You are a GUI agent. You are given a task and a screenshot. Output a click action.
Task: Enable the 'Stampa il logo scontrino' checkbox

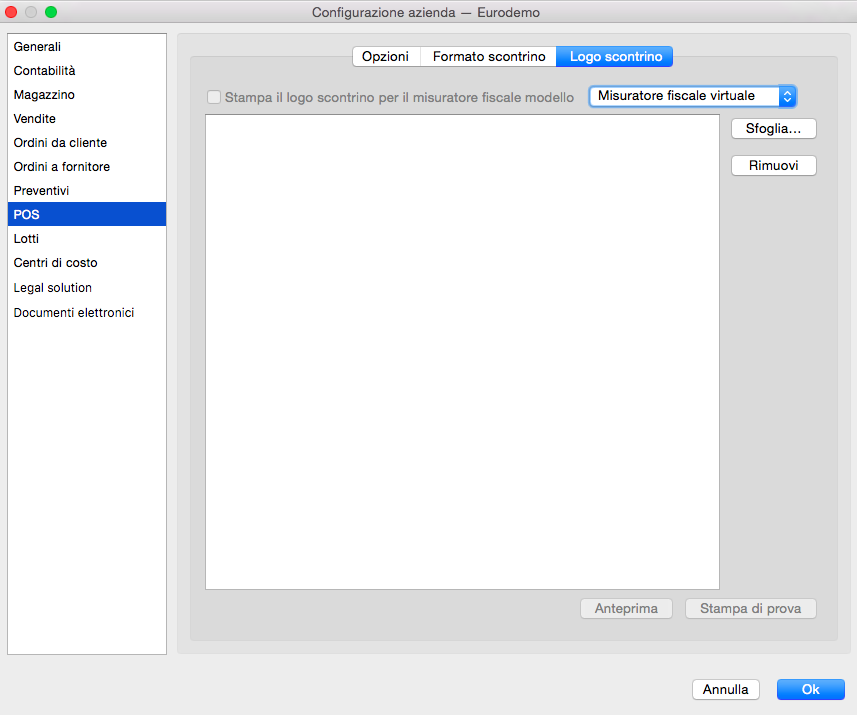point(213,98)
